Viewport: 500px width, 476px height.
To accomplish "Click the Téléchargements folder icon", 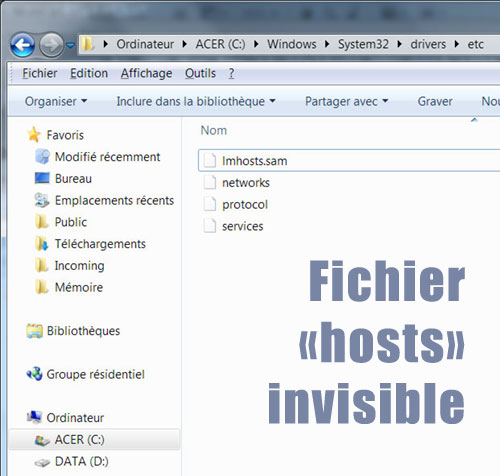I will pyautogui.click(x=42, y=243).
